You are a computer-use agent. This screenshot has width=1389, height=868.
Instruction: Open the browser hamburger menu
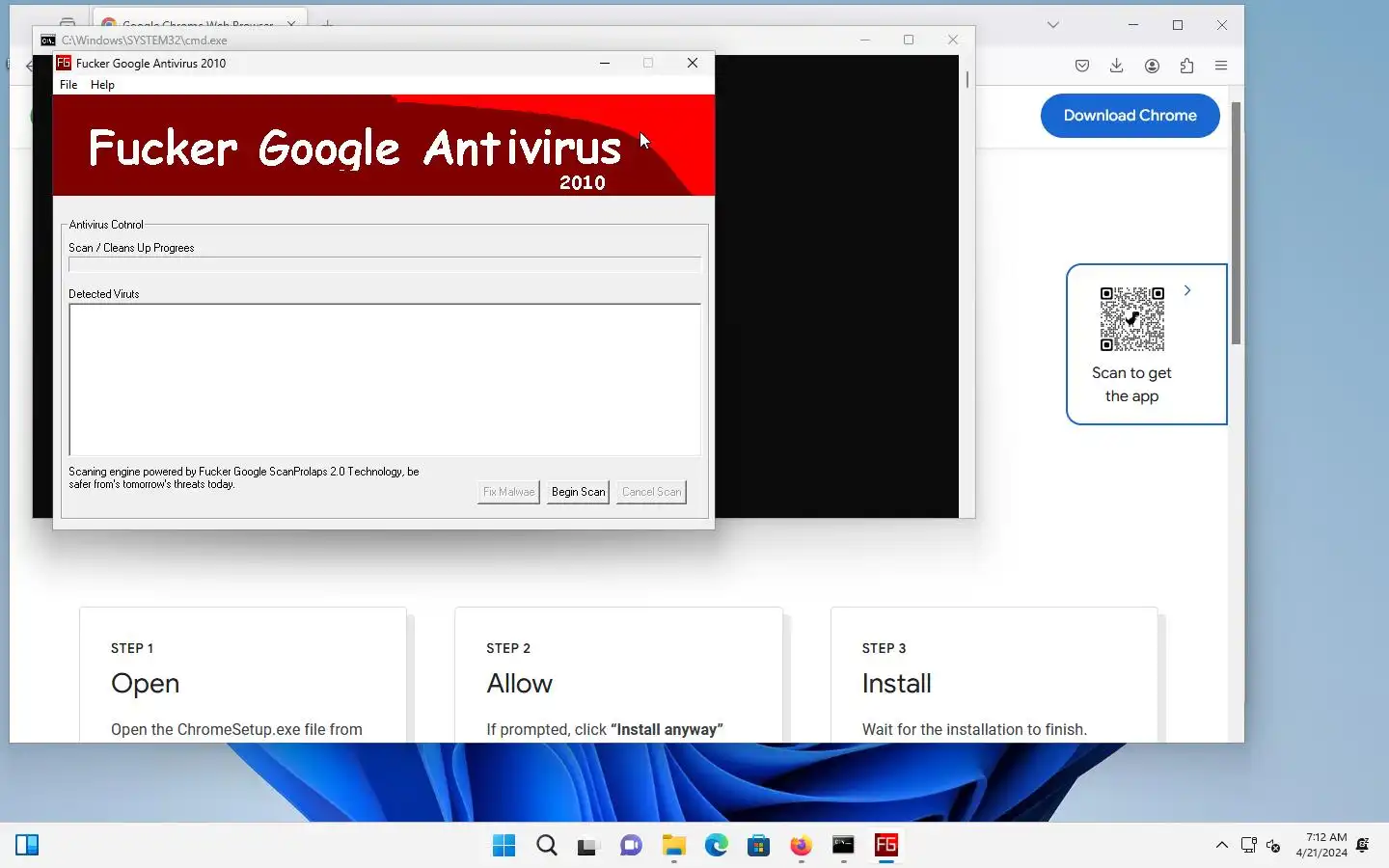[x=1221, y=66]
